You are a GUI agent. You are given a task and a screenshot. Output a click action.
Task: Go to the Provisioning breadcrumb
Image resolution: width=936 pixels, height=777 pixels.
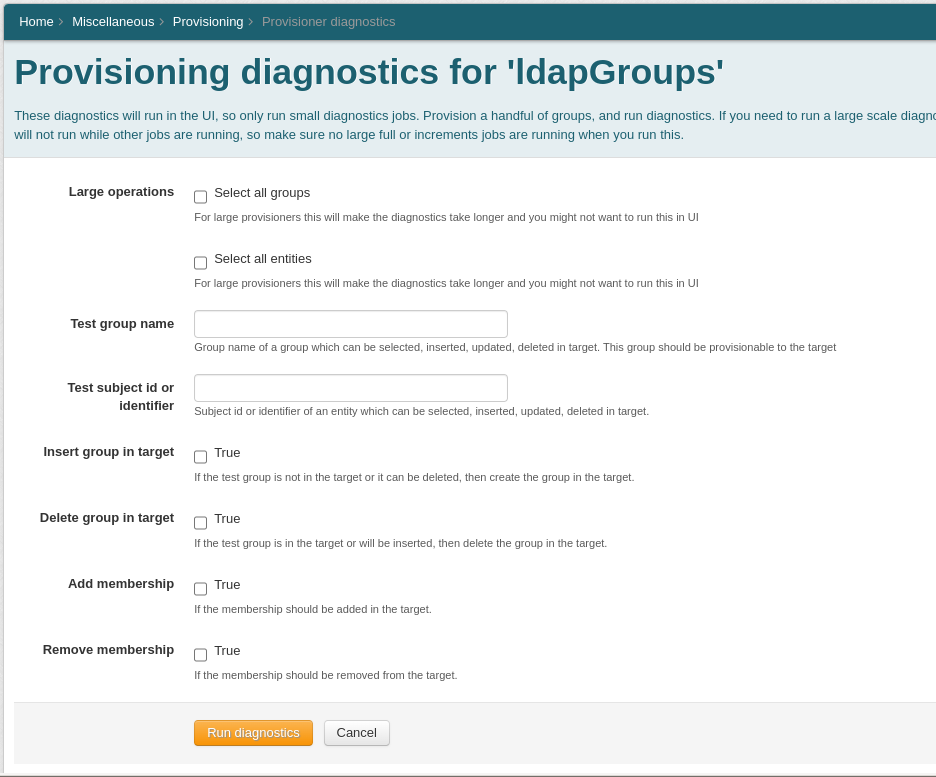tap(208, 21)
